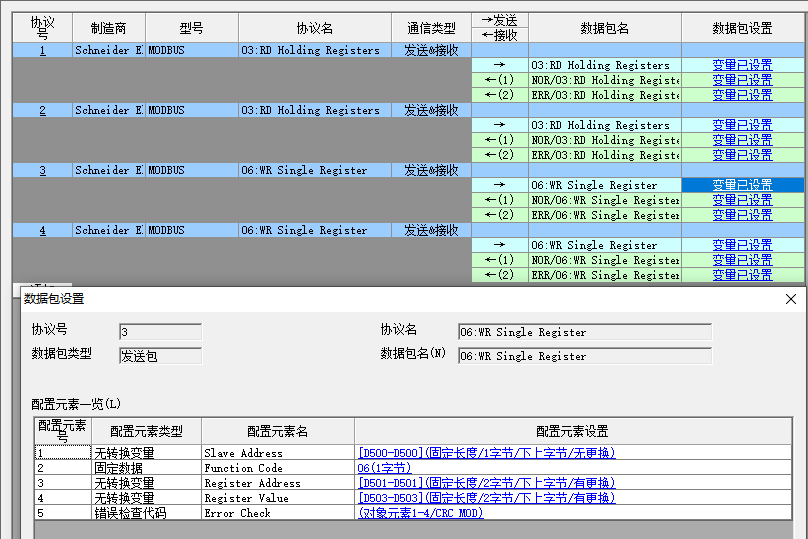Viewport: 808px width, 539px height.
Task: Click the 协议号 field showing 3
Action: [x=160, y=332]
